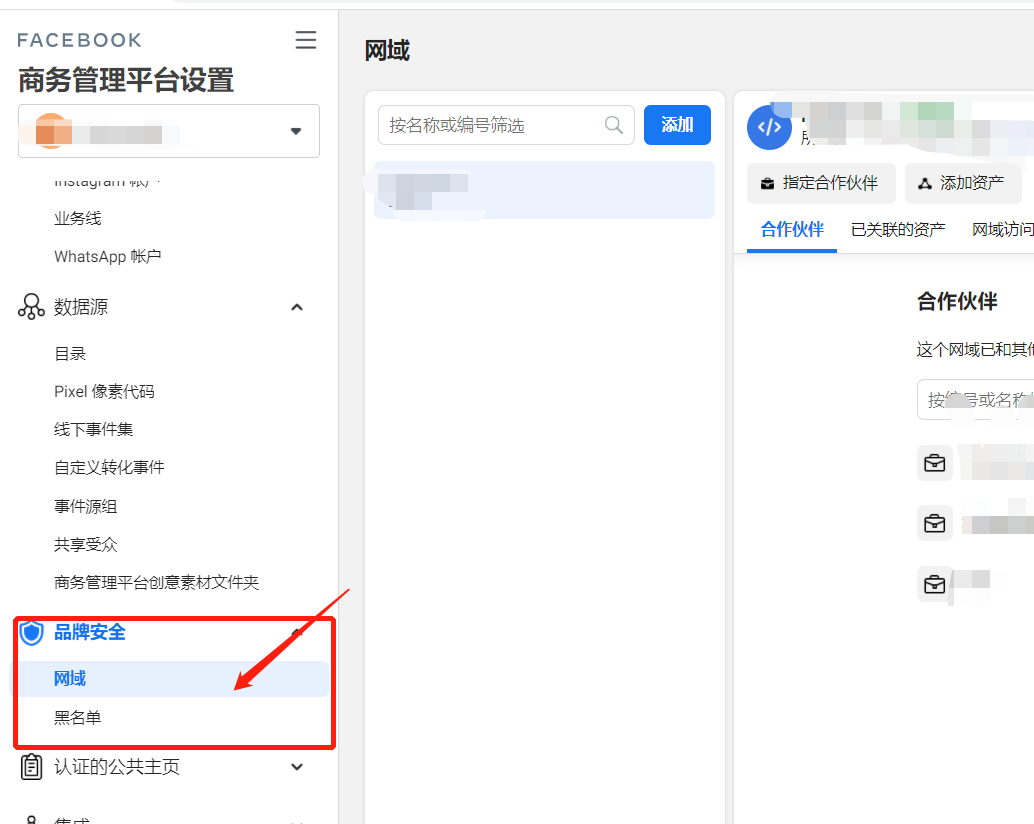
Task: Open the hamburger menu icon
Action: coord(305,40)
